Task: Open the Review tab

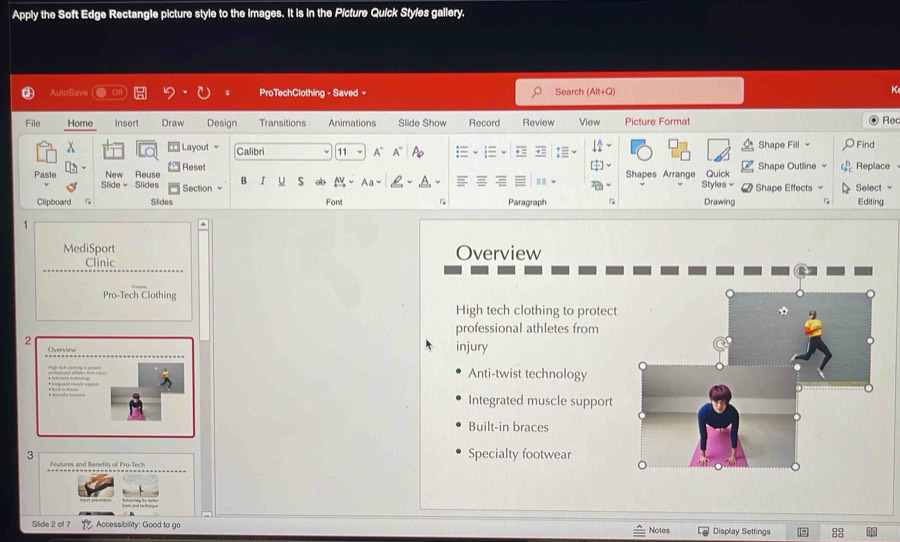Action: 538,122
